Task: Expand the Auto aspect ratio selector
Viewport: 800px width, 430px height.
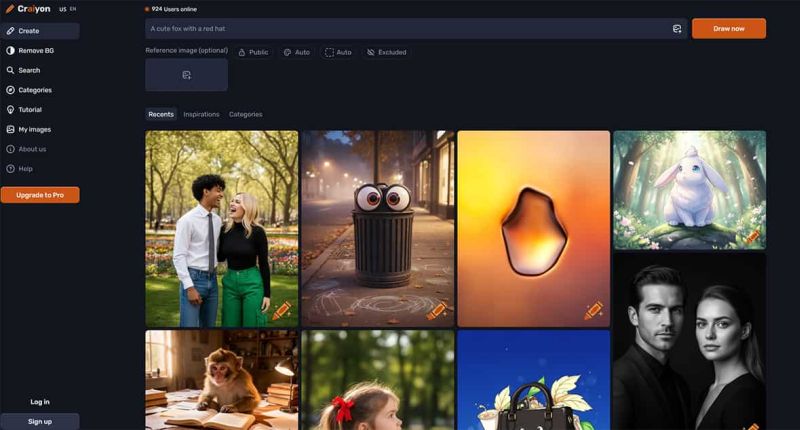Action: 338,52
